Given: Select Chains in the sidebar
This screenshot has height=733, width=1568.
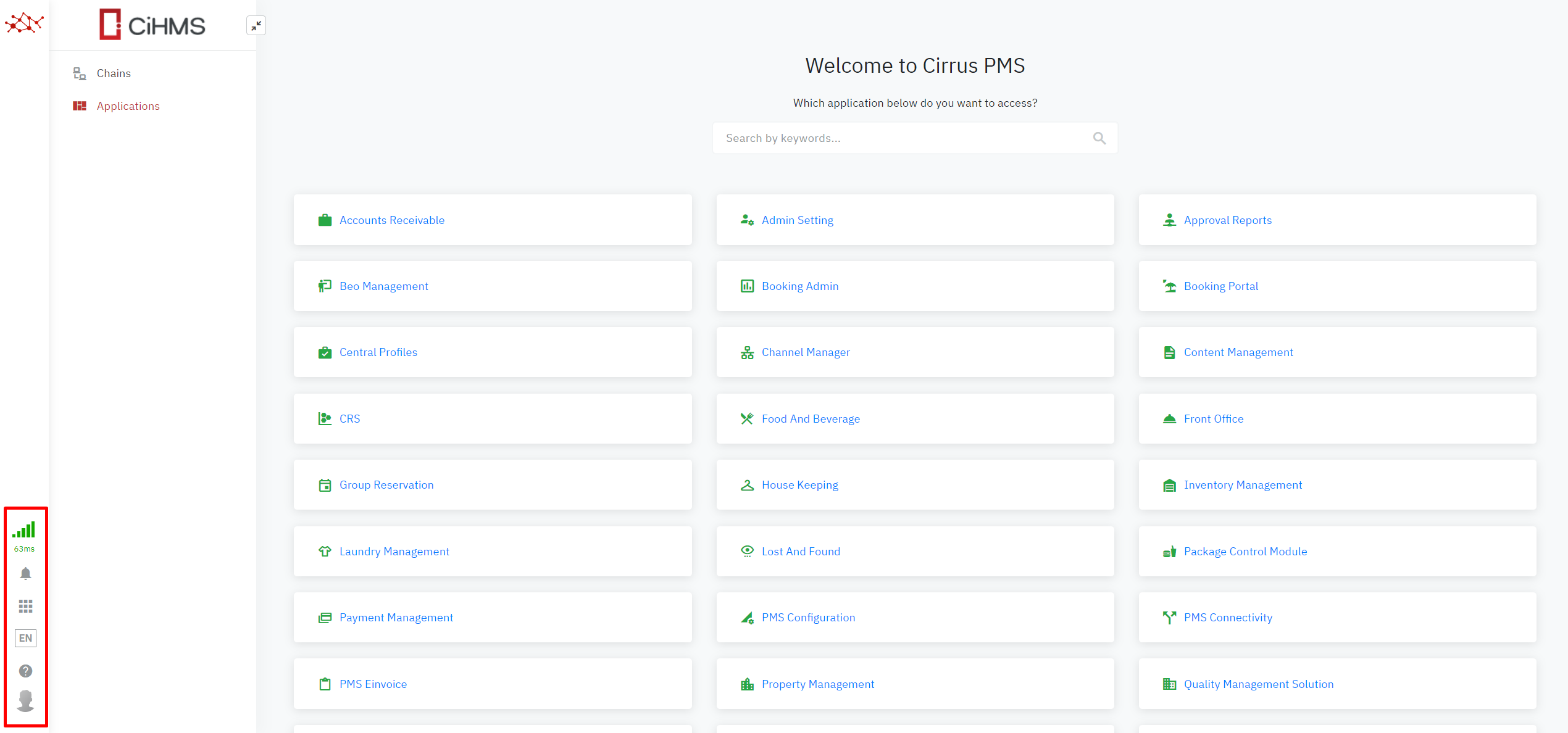Looking at the screenshot, I should (x=114, y=73).
